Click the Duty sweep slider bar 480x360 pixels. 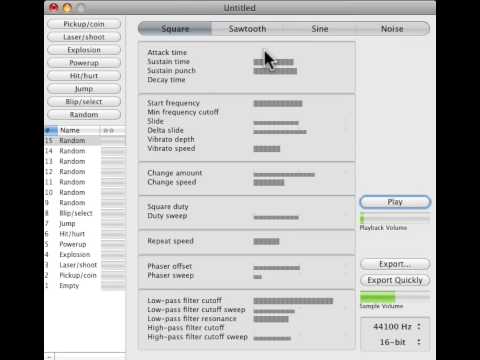(276, 217)
